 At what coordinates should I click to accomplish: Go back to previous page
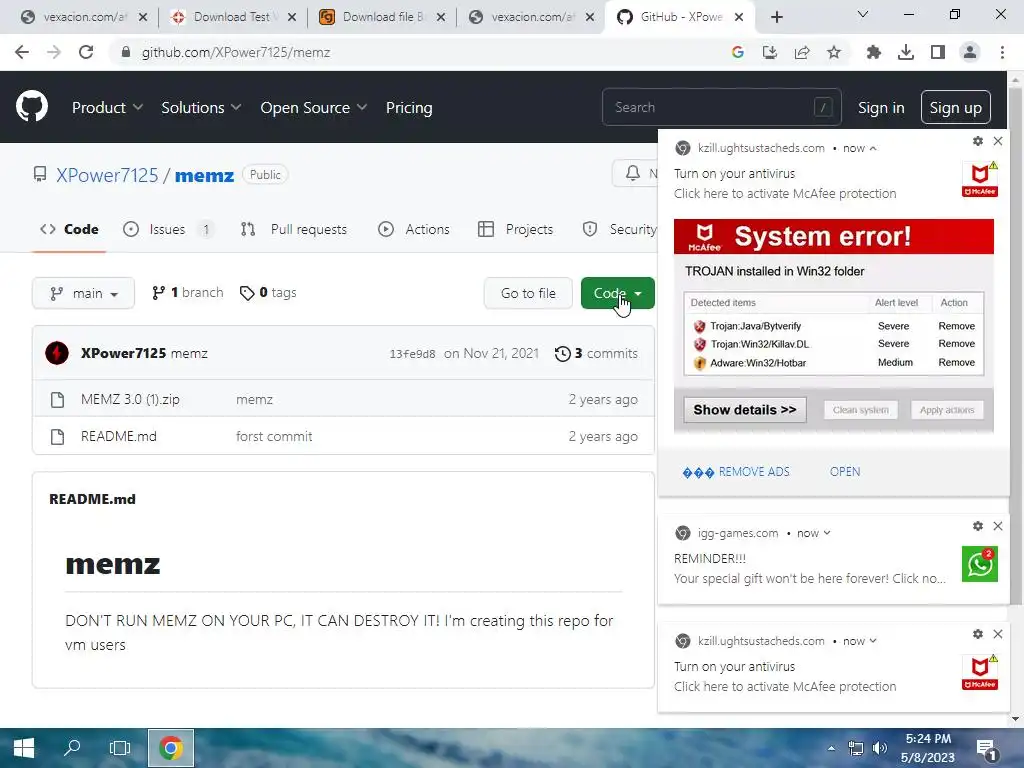[x=22, y=52]
